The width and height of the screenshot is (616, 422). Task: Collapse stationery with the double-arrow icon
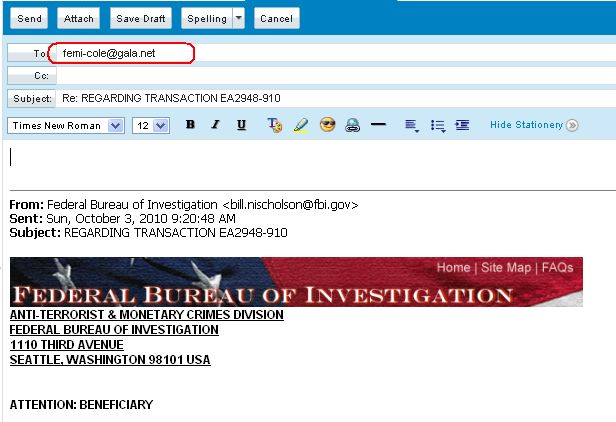(572, 125)
